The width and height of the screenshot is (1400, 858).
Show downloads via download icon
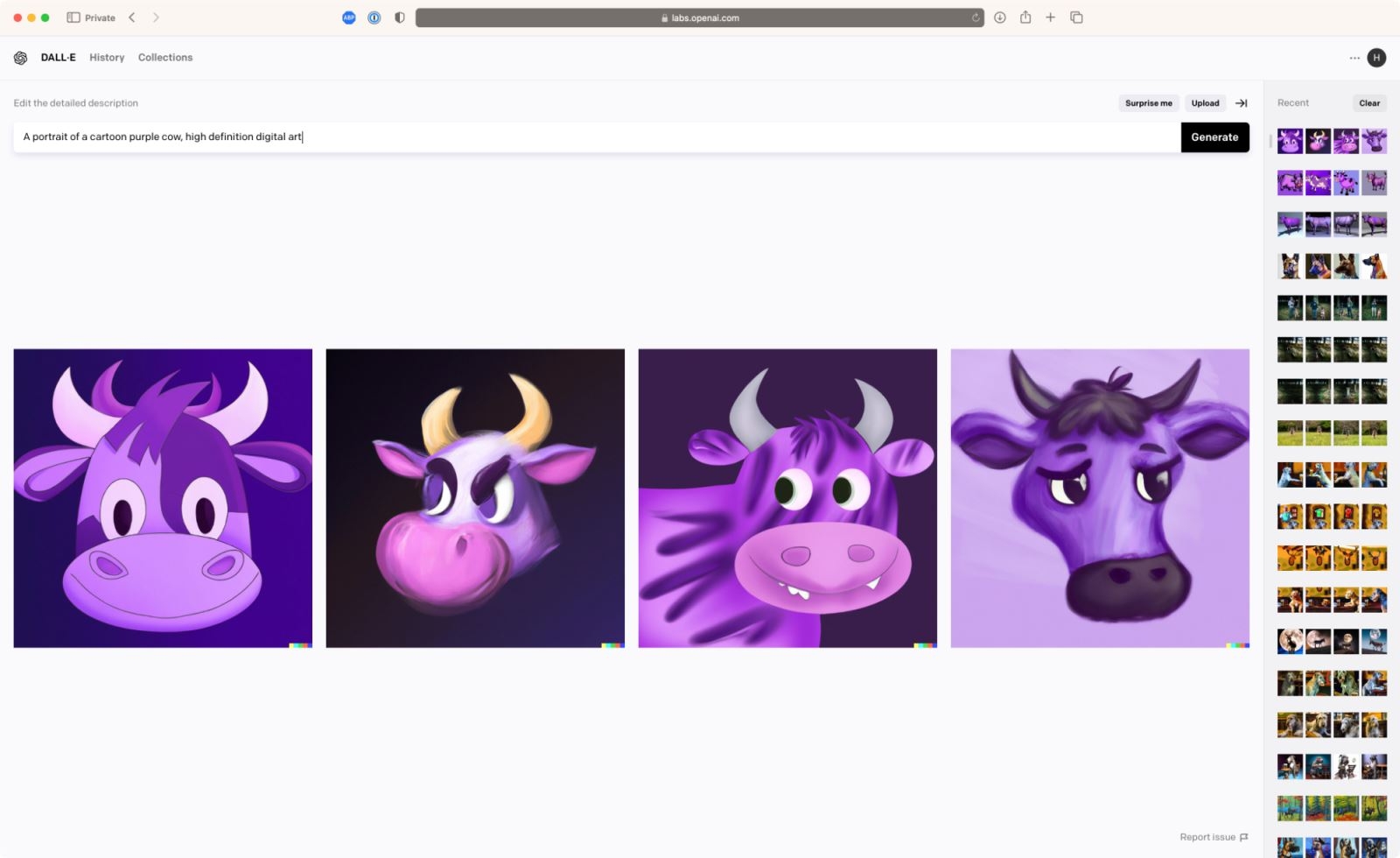click(1000, 18)
